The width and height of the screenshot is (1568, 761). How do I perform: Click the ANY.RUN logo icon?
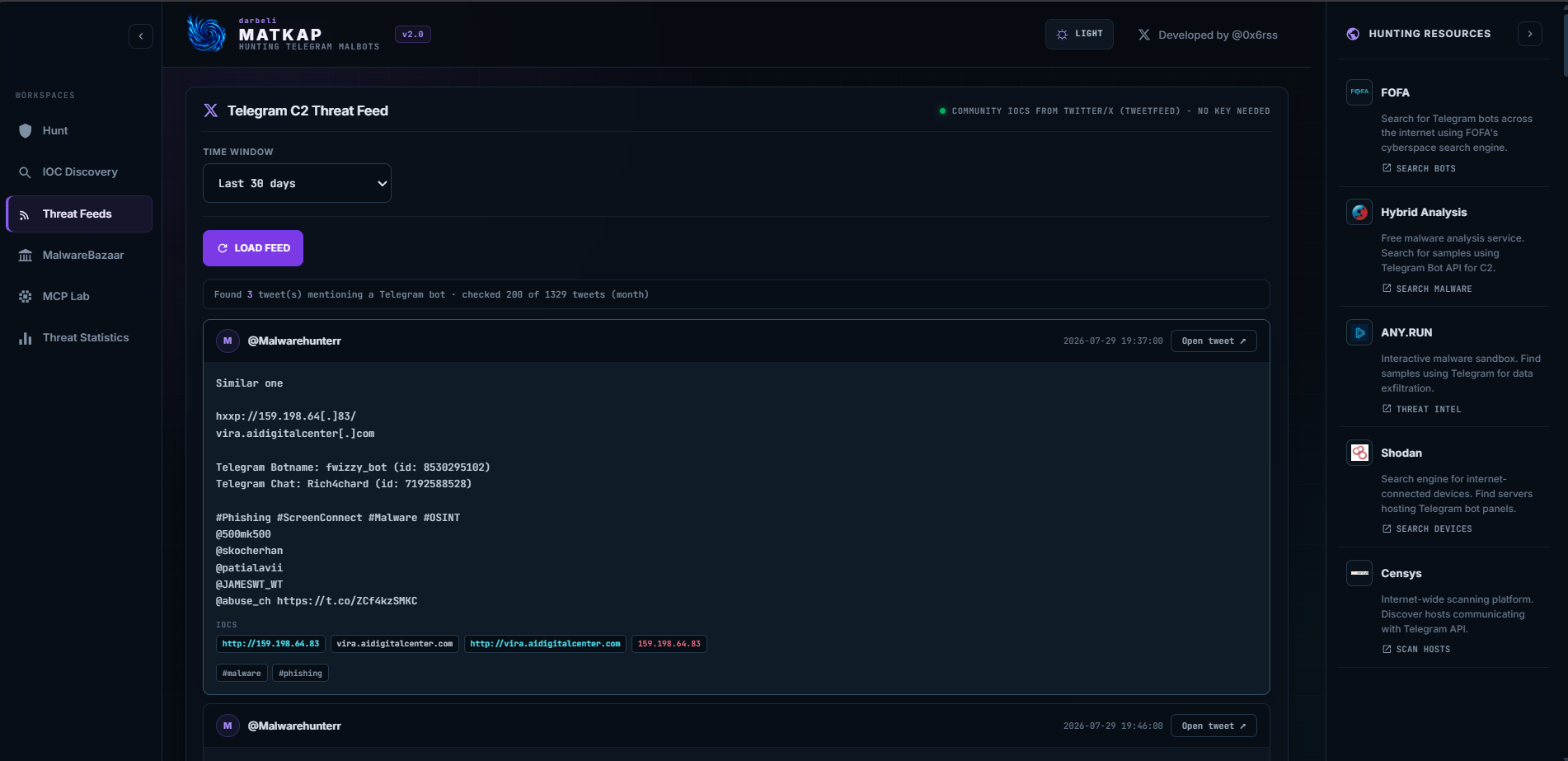click(1359, 332)
